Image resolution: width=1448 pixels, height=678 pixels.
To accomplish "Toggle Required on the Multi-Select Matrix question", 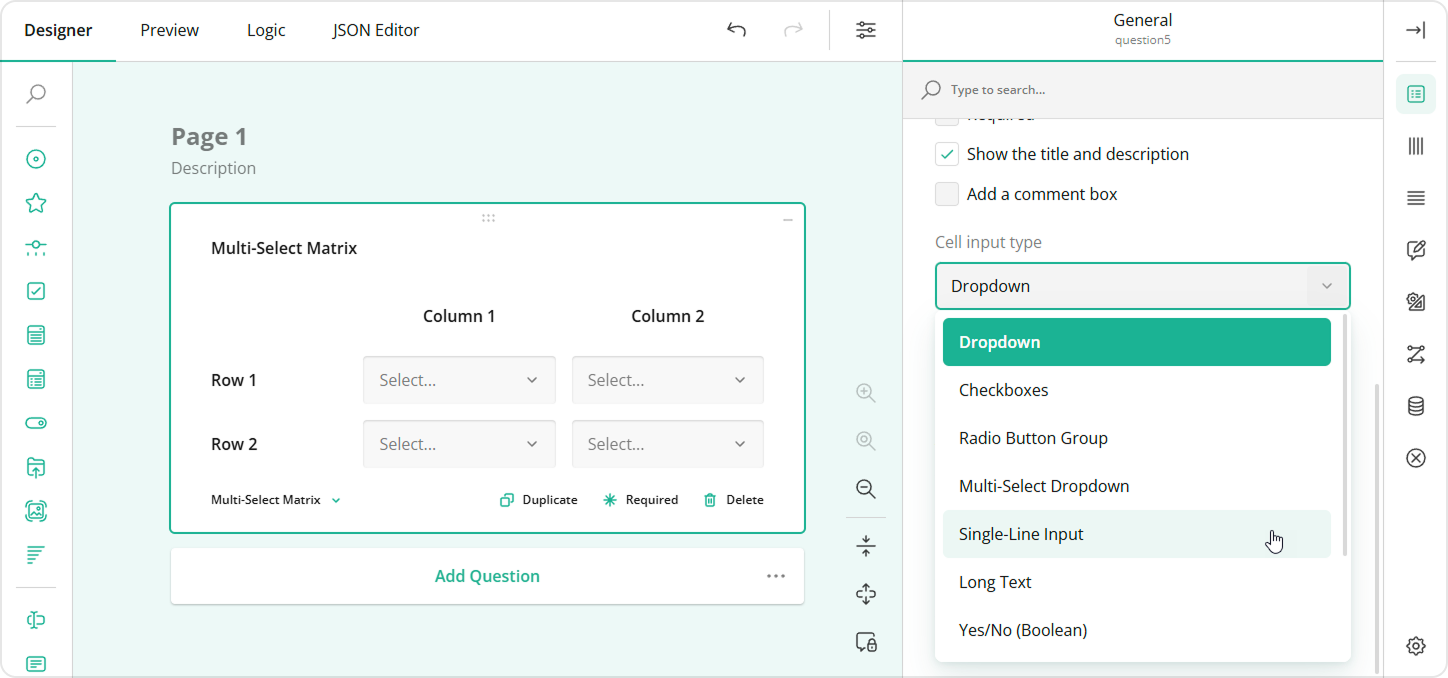I will (640, 499).
